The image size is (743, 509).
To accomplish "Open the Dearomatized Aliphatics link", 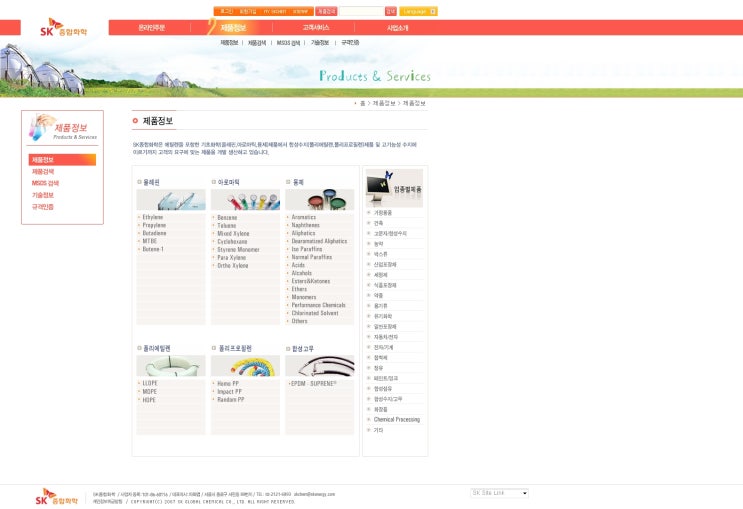I will (319, 241).
